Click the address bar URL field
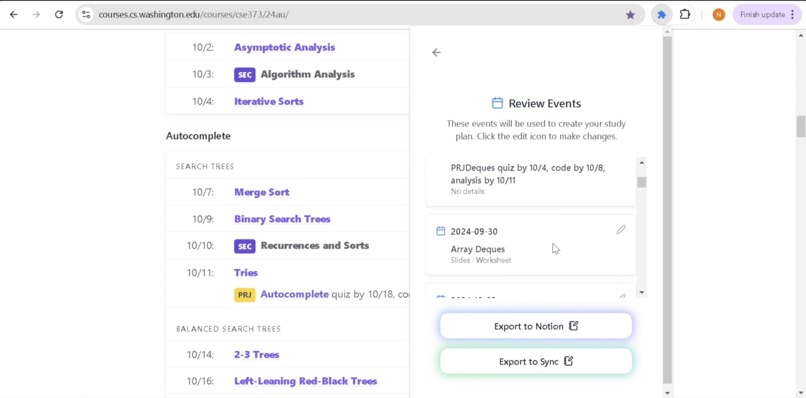This screenshot has height=398, width=806. coord(360,14)
